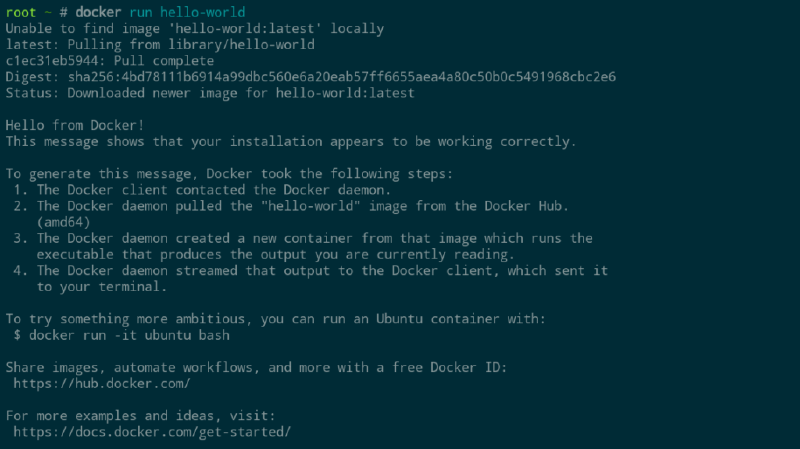The height and width of the screenshot is (449, 800).
Task: Click the 'Status: Downloaded newer image' line
Action: (209, 93)
